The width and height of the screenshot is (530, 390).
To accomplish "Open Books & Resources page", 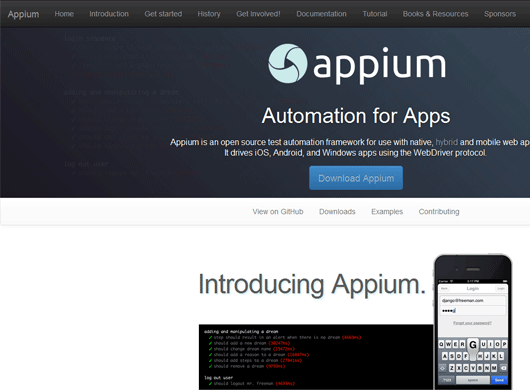I will tap(435, 14).
